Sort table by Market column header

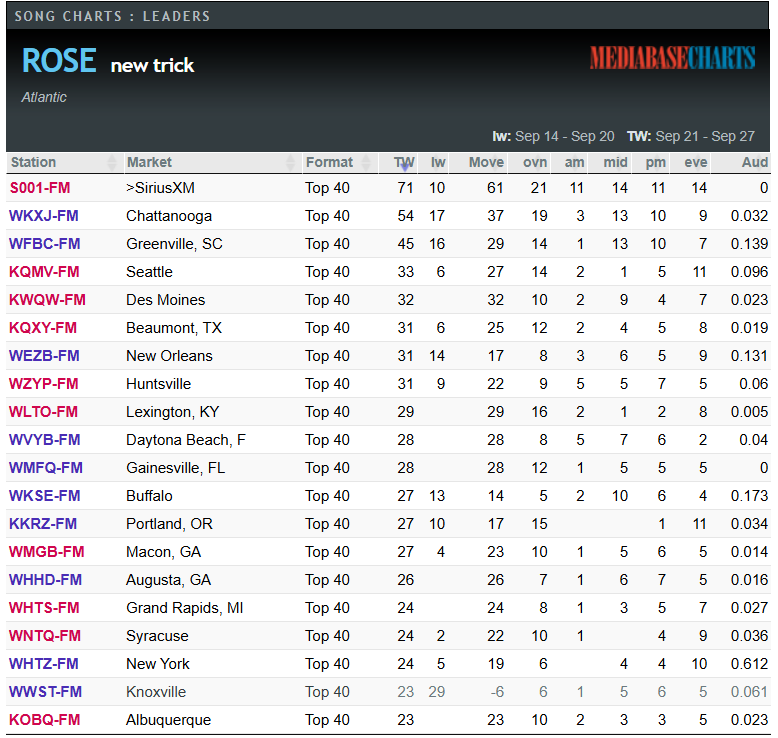pos(212,162)
